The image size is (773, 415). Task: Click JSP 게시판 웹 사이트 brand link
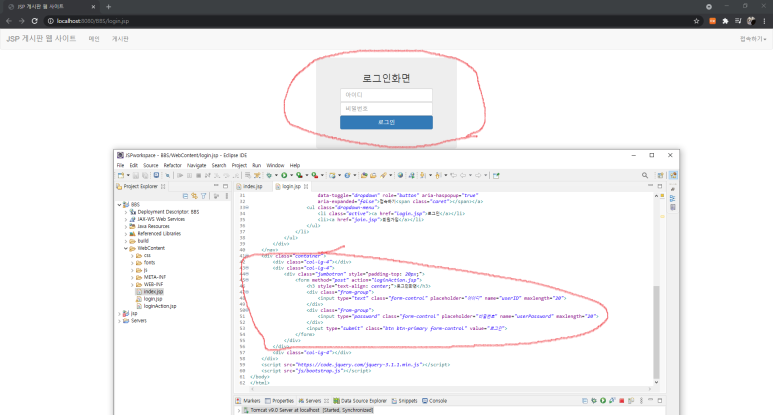[x=41, y=38]
